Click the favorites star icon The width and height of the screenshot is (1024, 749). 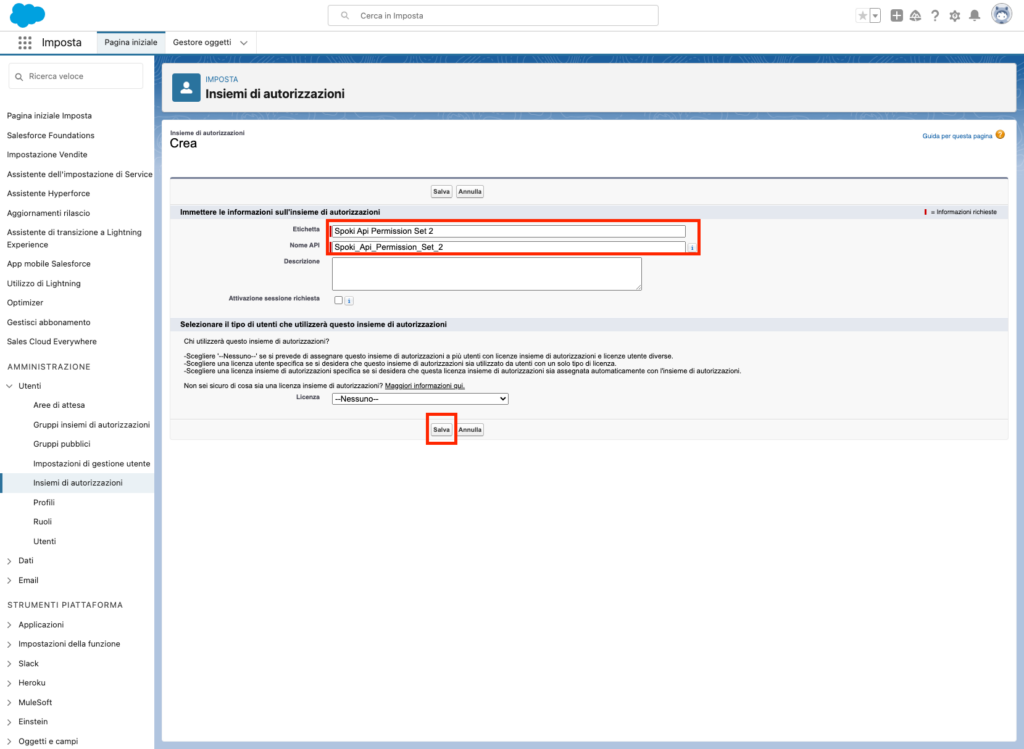tap(862, 16)
